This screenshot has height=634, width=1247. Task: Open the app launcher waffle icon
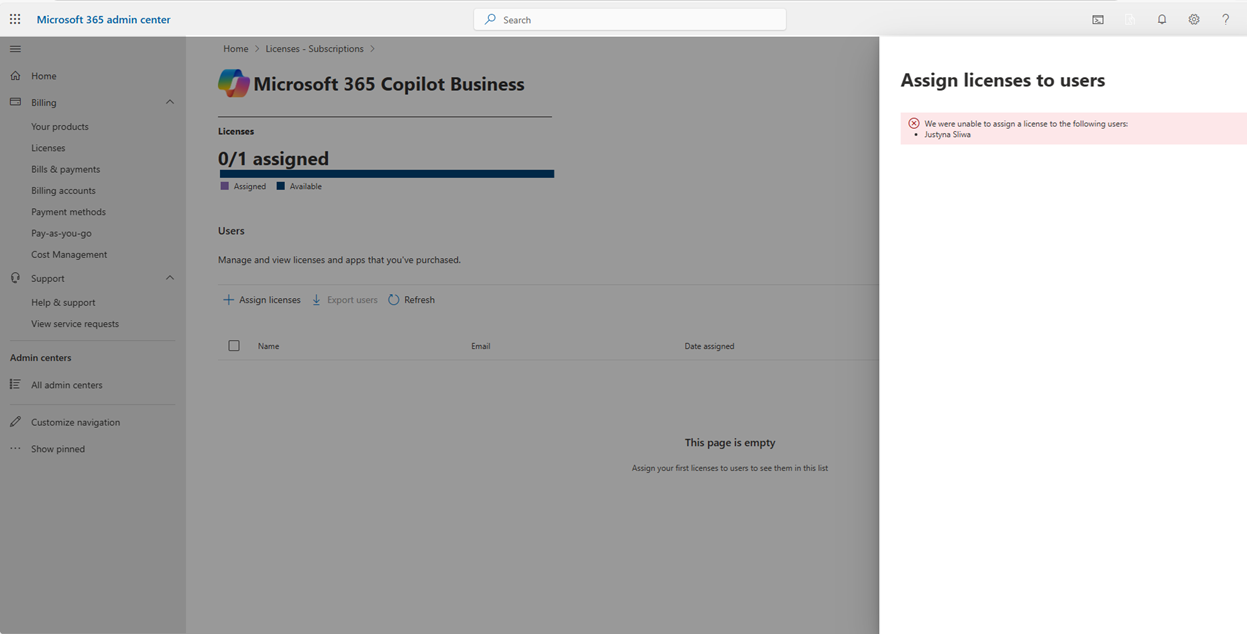(15, 19)
